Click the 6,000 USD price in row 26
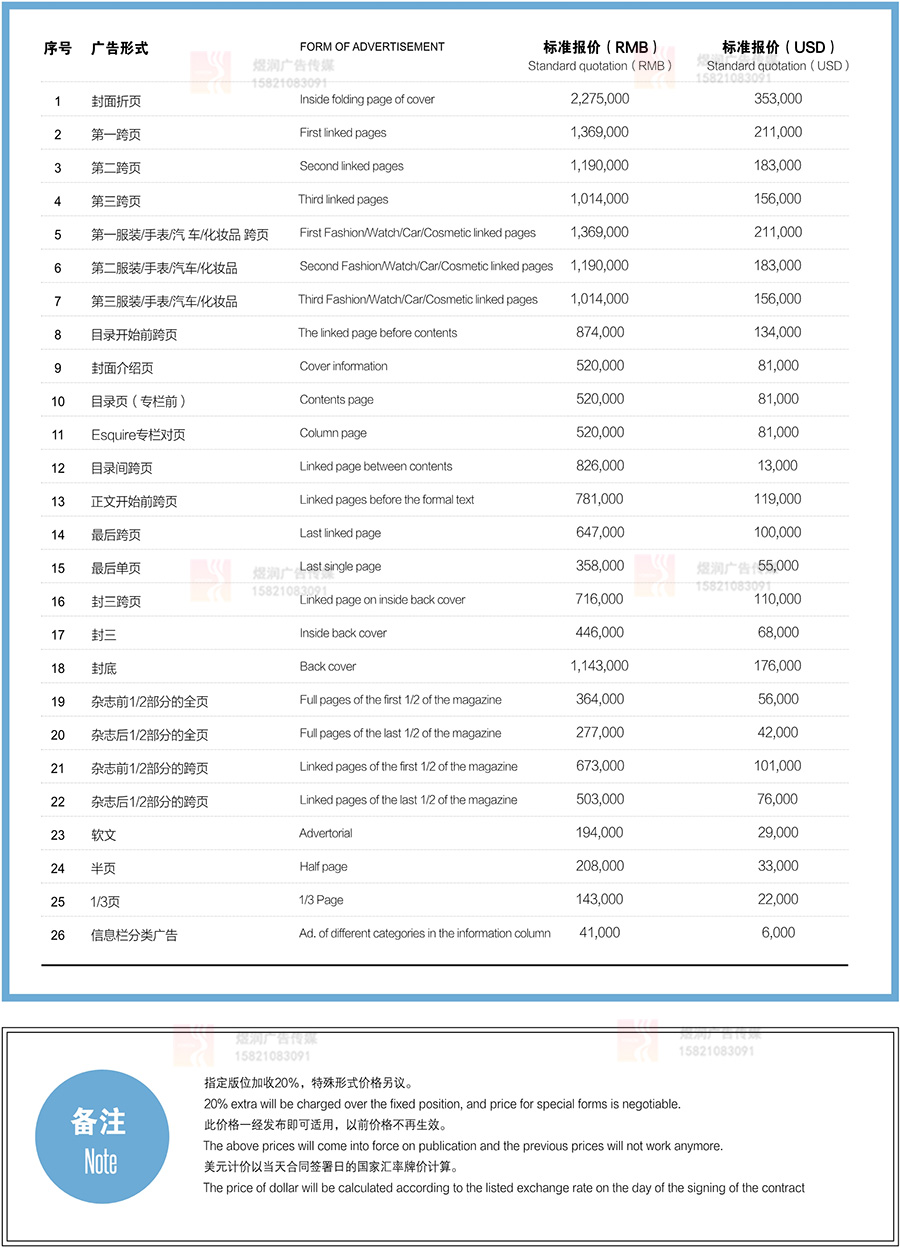The image size is (900, 1253). click(778, 932)
